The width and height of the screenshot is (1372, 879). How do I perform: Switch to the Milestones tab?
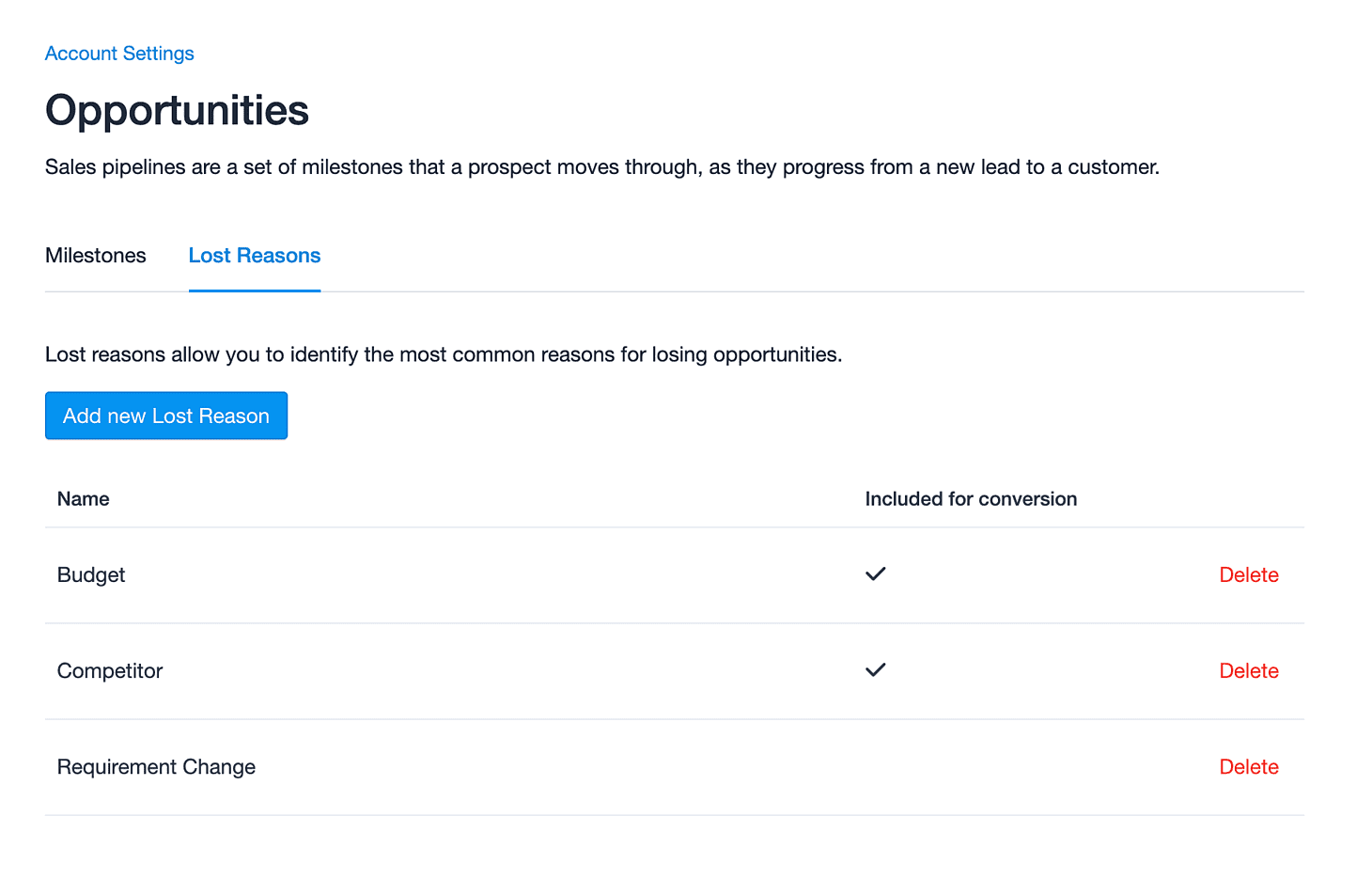click(x=96, y=256)
